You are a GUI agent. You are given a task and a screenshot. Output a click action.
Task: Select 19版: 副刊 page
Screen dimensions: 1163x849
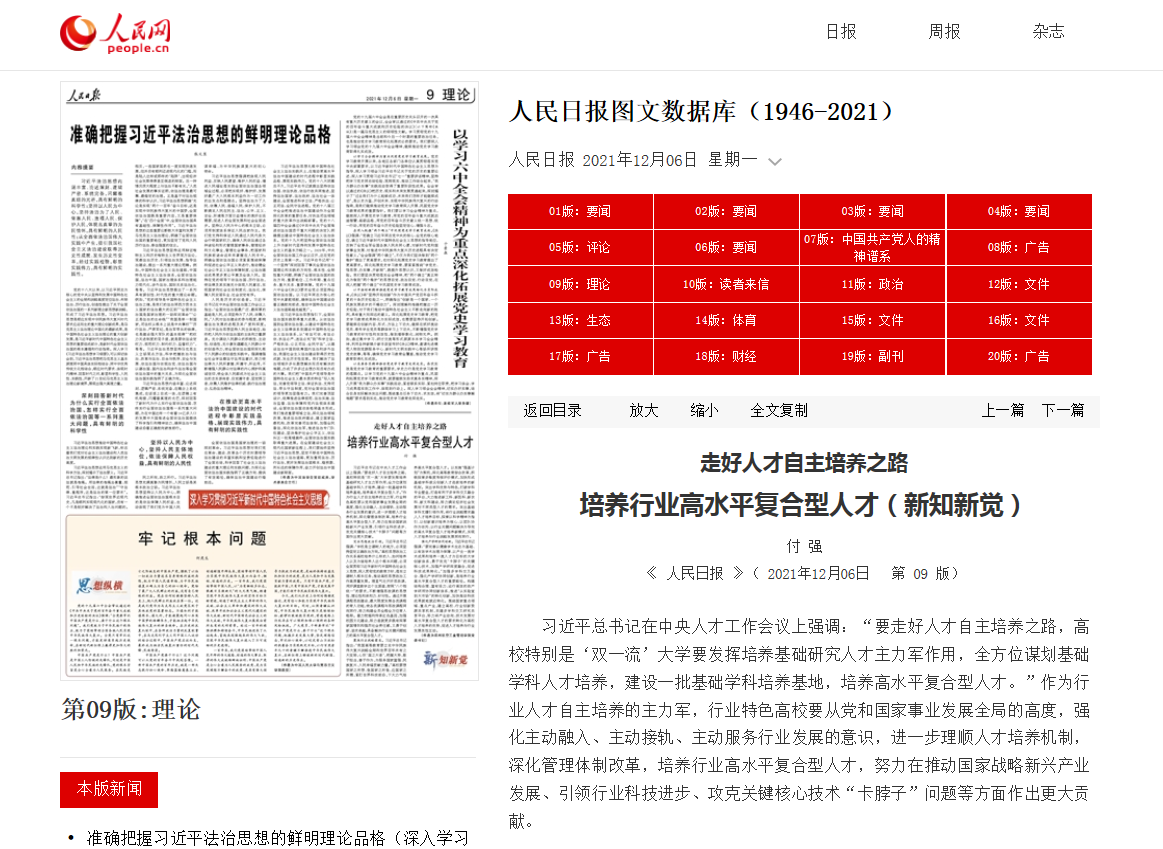(x=872, y=356)
